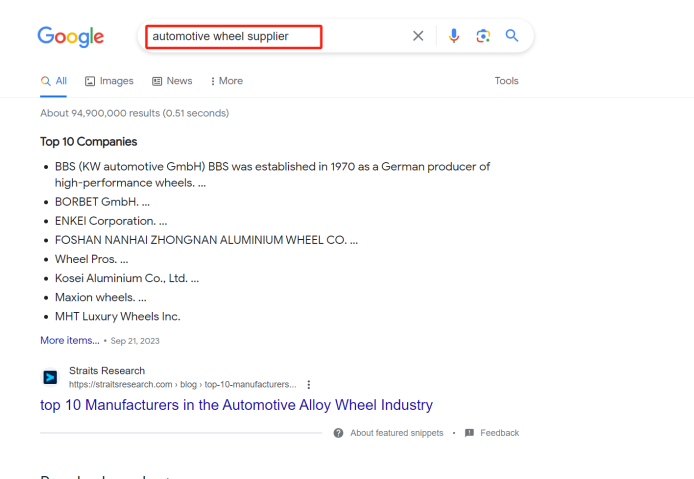Image resolution: width=694 pixels, height=479 pixels.
Task: Click the Google logo
Action: tap(70, 36)
